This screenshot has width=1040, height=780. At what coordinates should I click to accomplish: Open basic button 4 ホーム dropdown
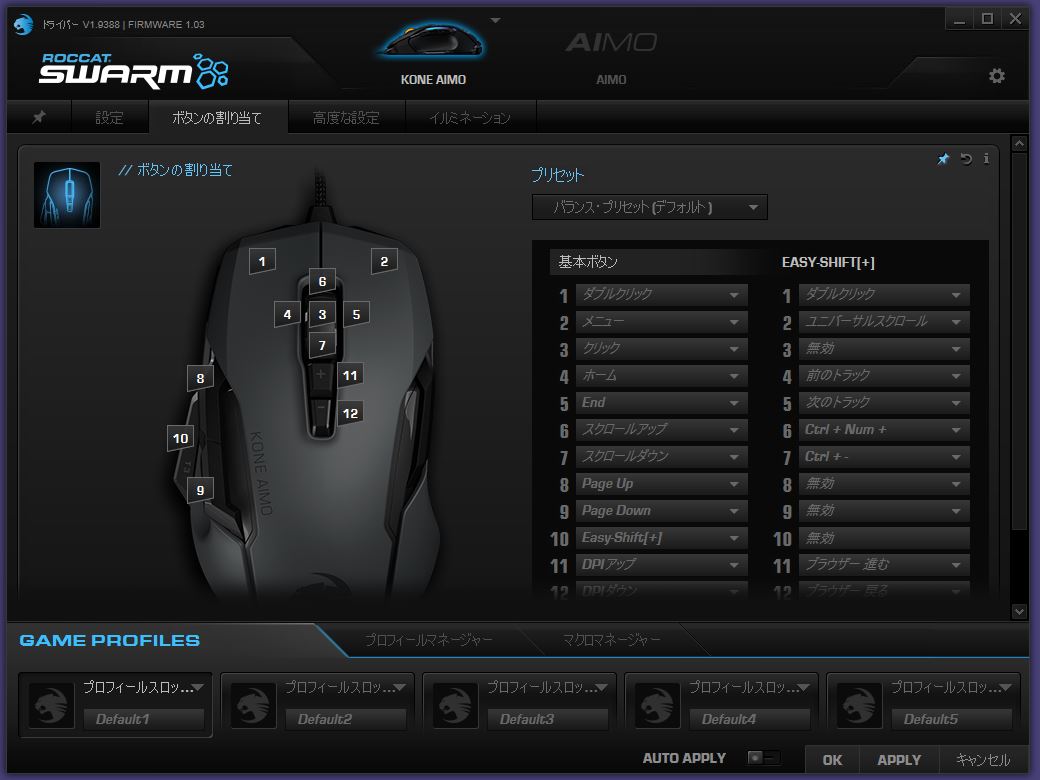click(x=661, y=375)
